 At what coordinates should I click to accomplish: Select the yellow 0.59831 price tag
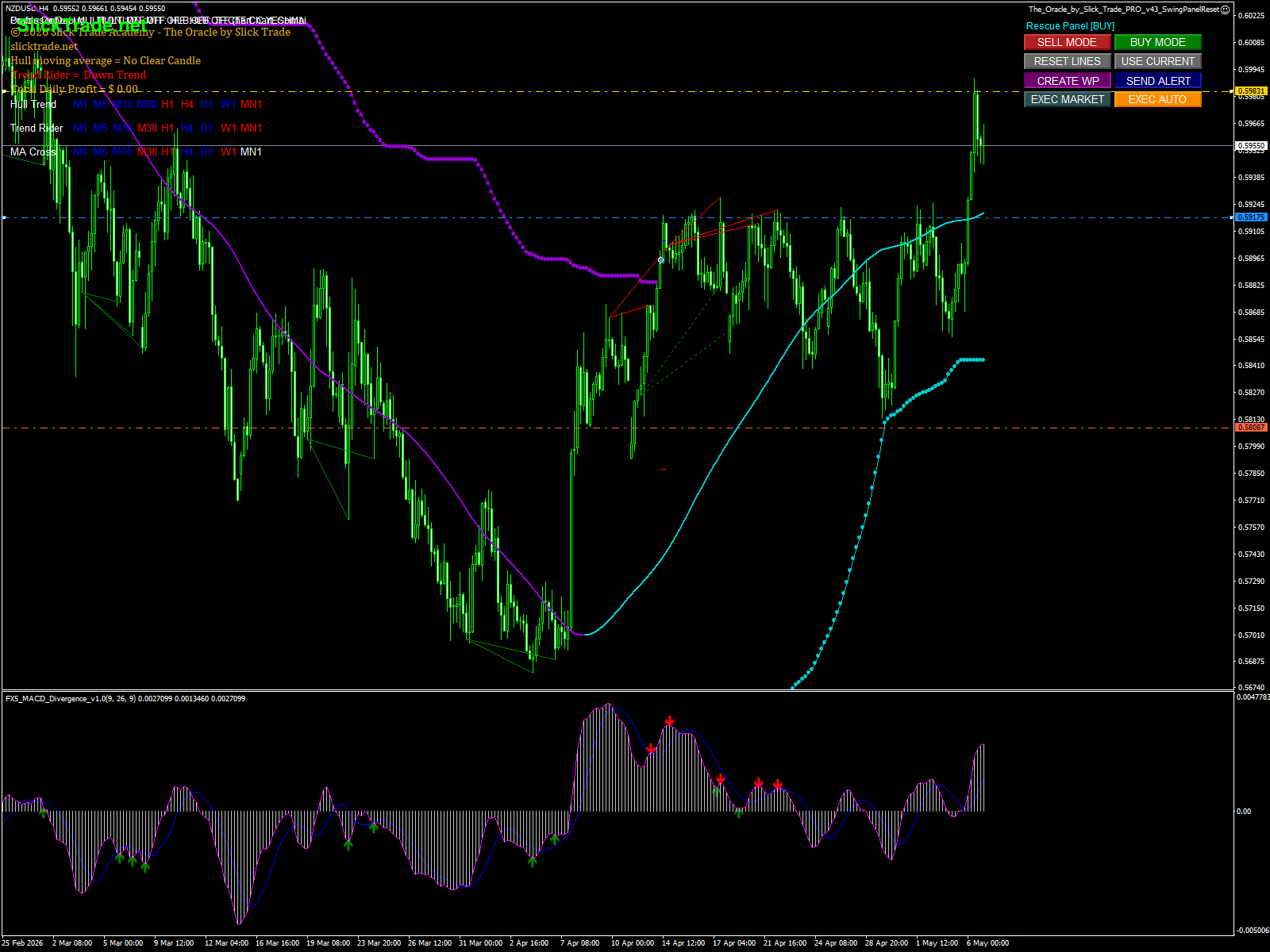(x=1251, y=91)
